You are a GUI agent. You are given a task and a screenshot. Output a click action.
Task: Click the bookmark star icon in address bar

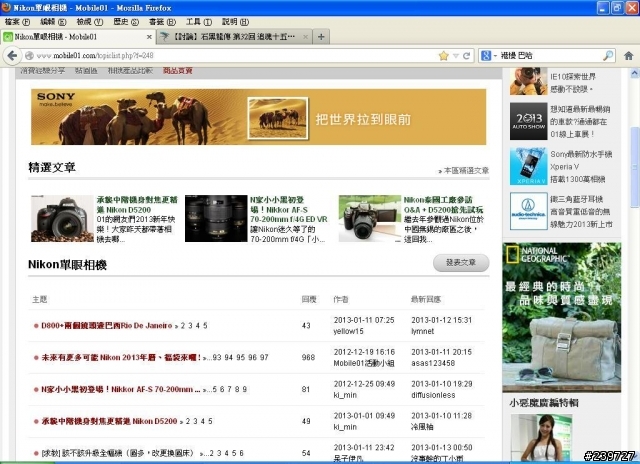443,56
